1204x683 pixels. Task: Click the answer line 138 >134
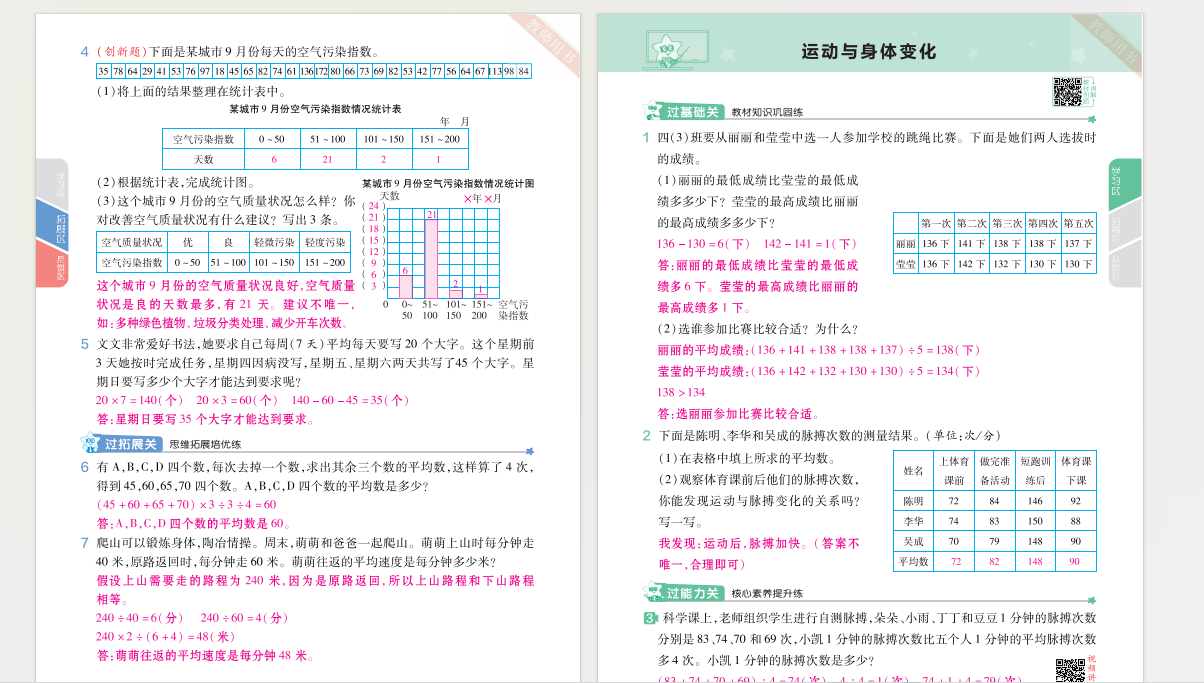tap(680, 392)
